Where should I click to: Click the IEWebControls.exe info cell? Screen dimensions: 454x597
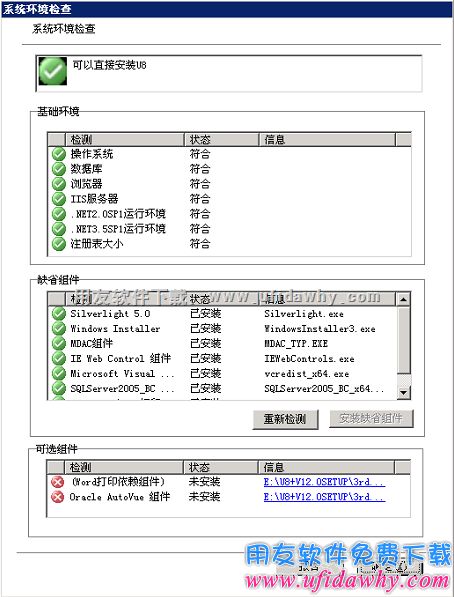click(309, 359)
